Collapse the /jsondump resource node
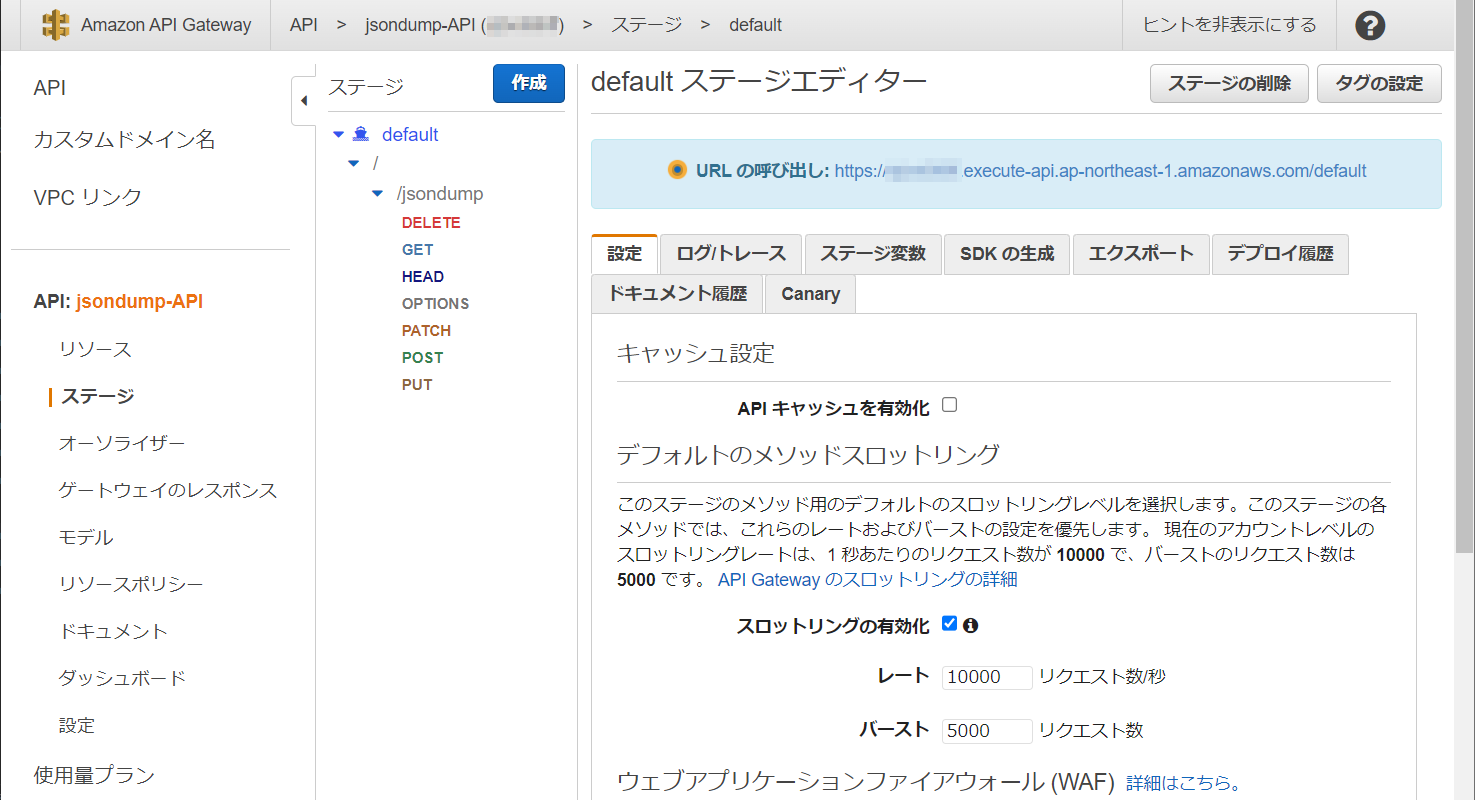The height and width of the screenshot is (800, 1475). [x=377, y=193]
